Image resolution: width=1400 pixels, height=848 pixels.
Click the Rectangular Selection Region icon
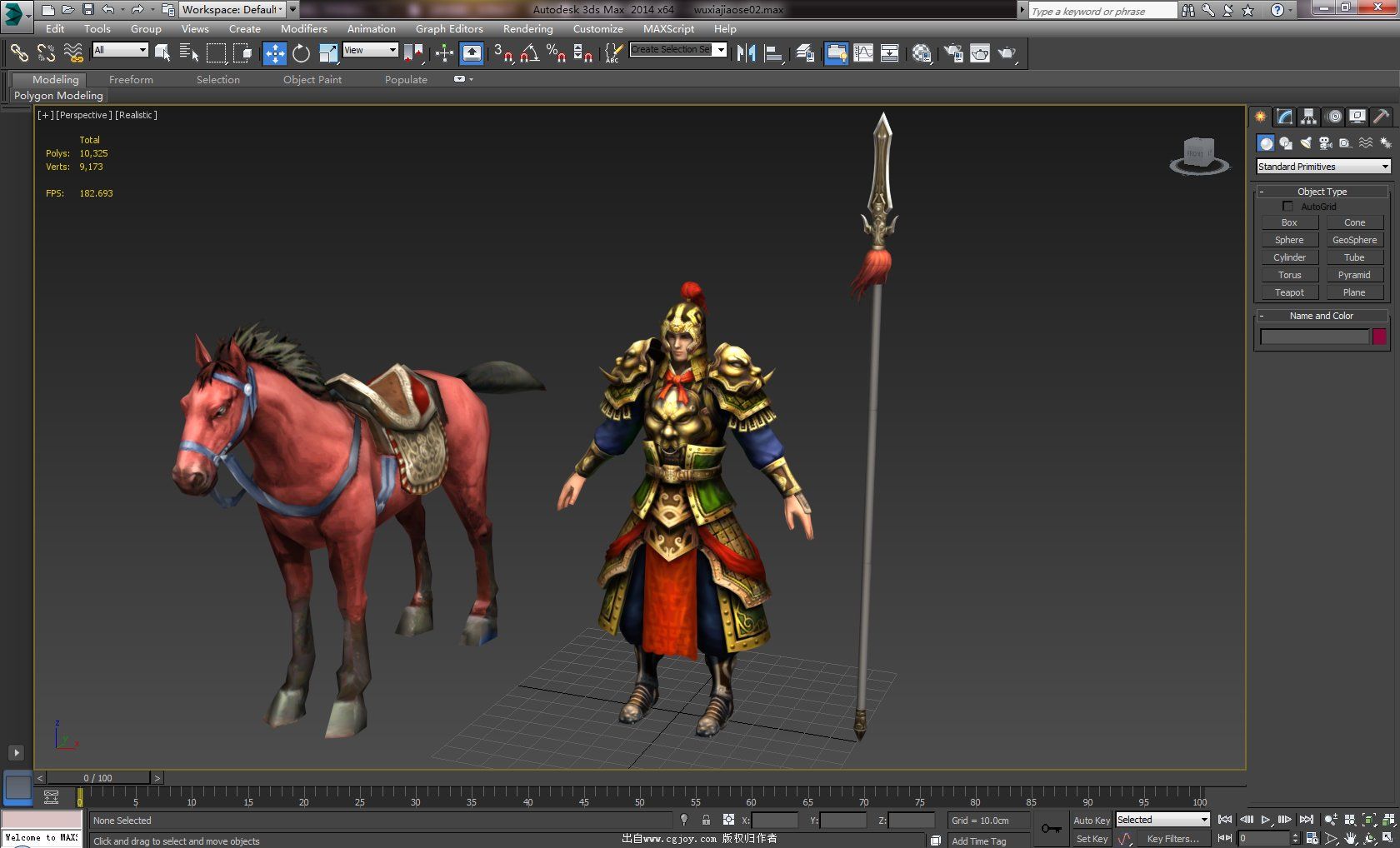pos(216,53)
